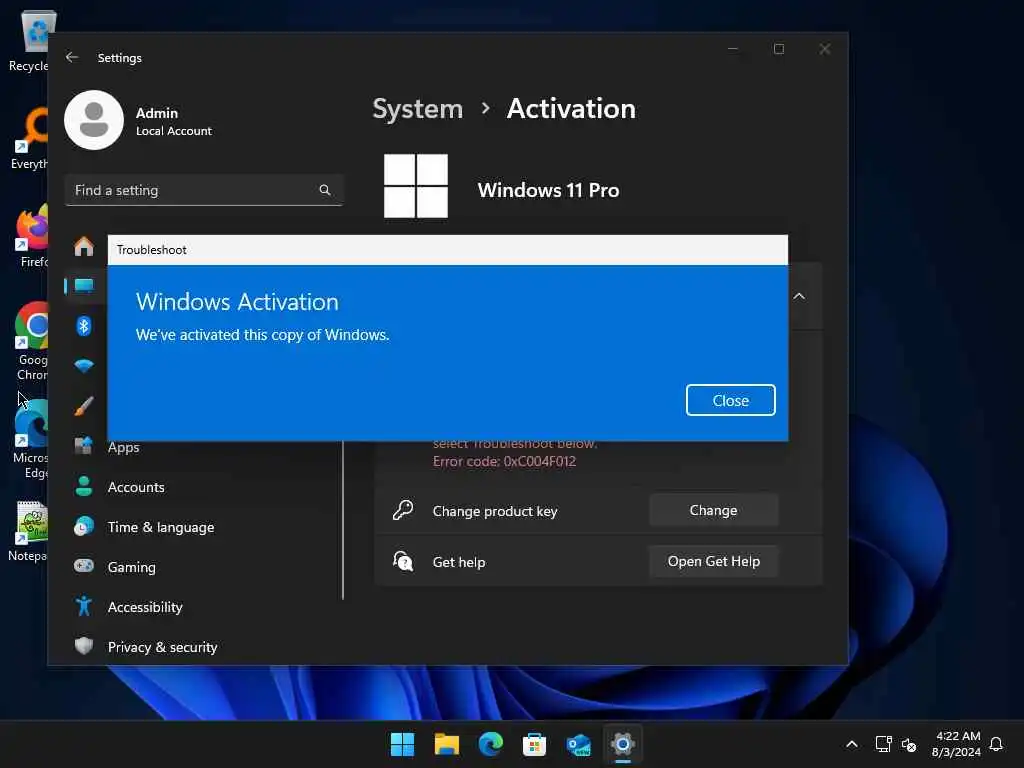Image resolution: width=1024 pixels, height=768 pixels.
Task: Select the Firefox desktop shortcut
Action: pos(33,236)
